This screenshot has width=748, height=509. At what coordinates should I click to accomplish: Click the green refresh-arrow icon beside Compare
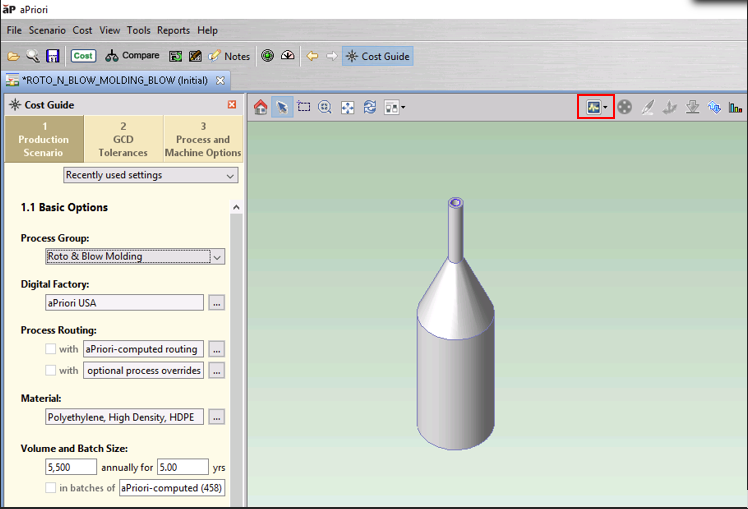click(176, 56)
